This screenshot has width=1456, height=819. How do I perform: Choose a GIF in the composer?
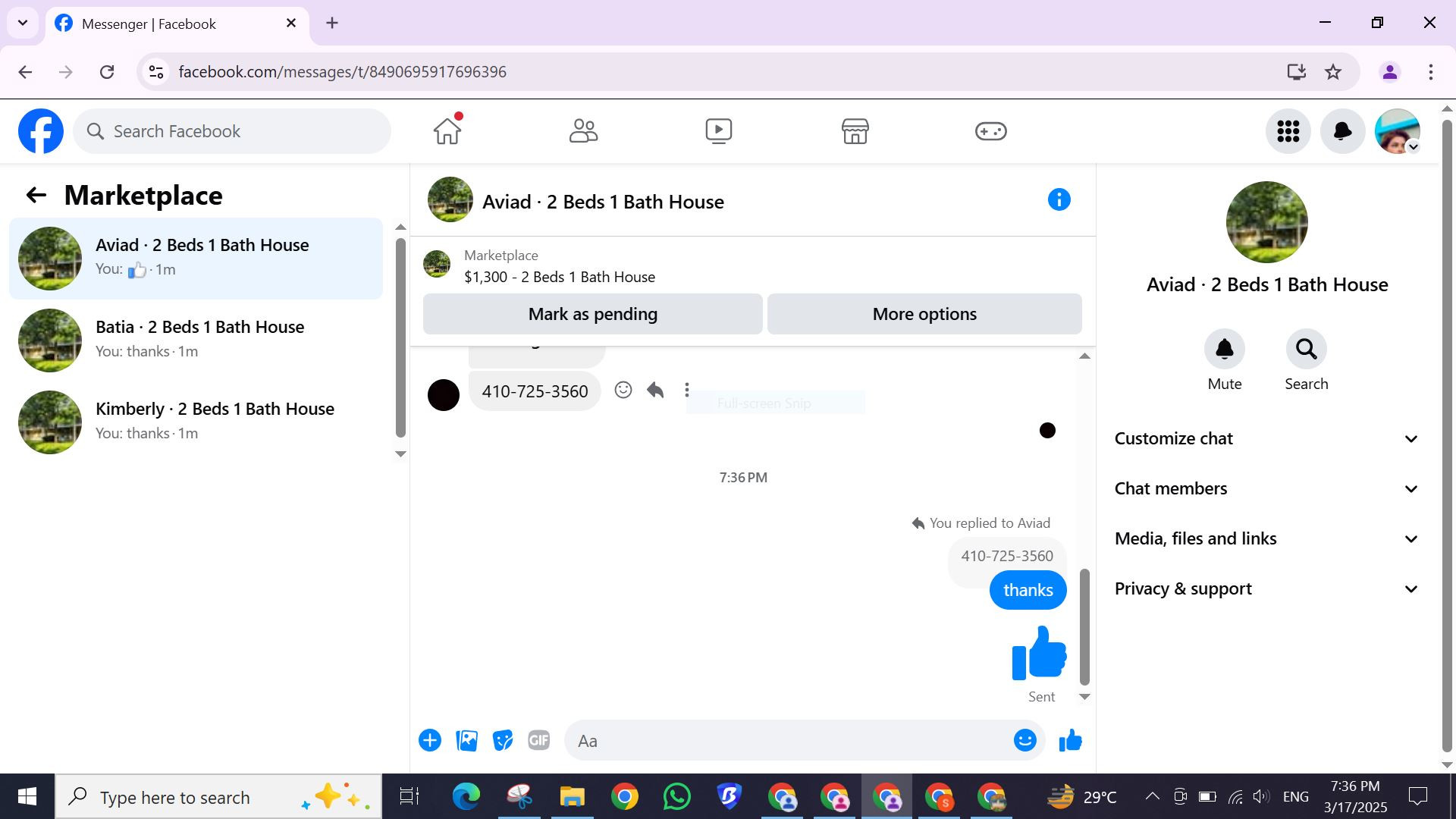pos(538,740)
